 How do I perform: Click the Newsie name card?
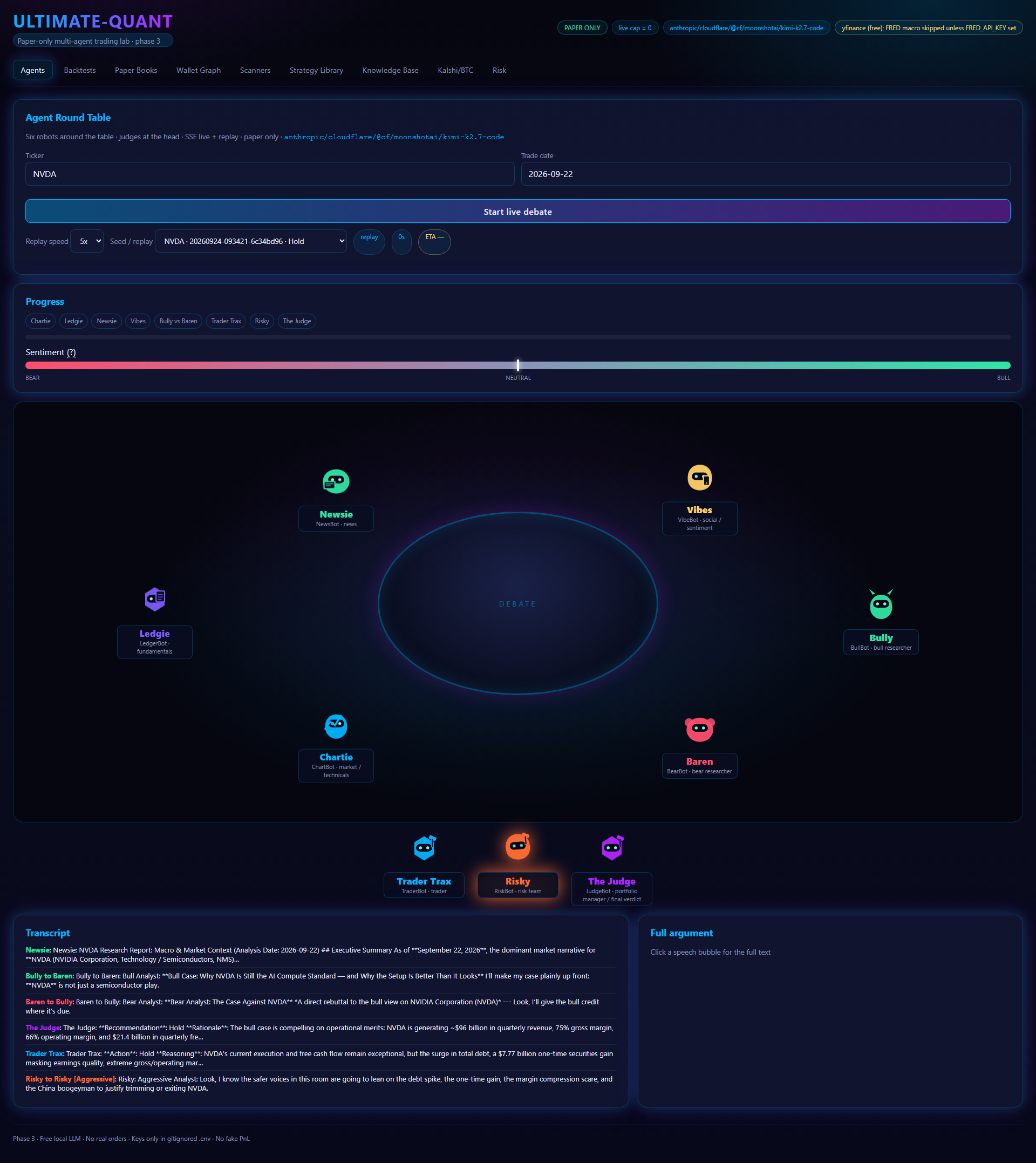tap(336, 519)
